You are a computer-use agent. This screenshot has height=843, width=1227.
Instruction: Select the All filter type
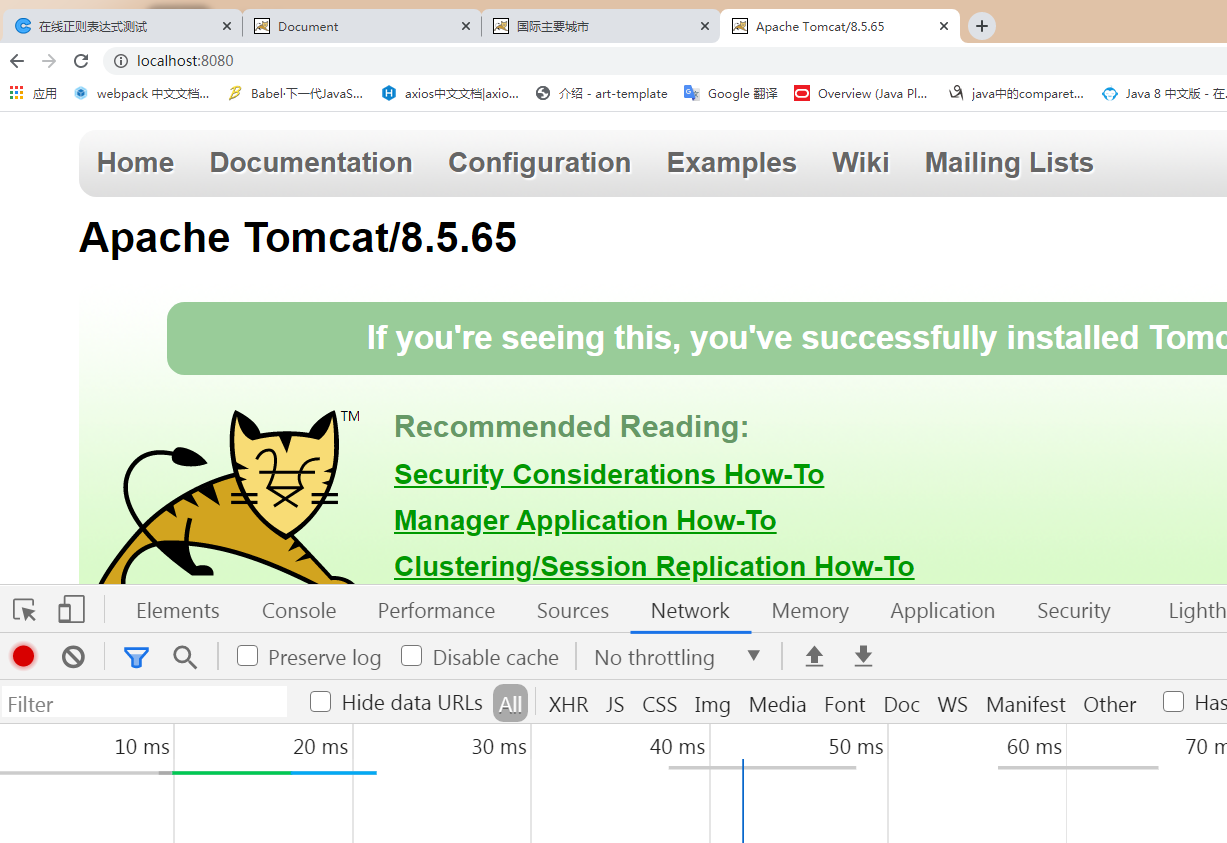(x=510, y=704)
